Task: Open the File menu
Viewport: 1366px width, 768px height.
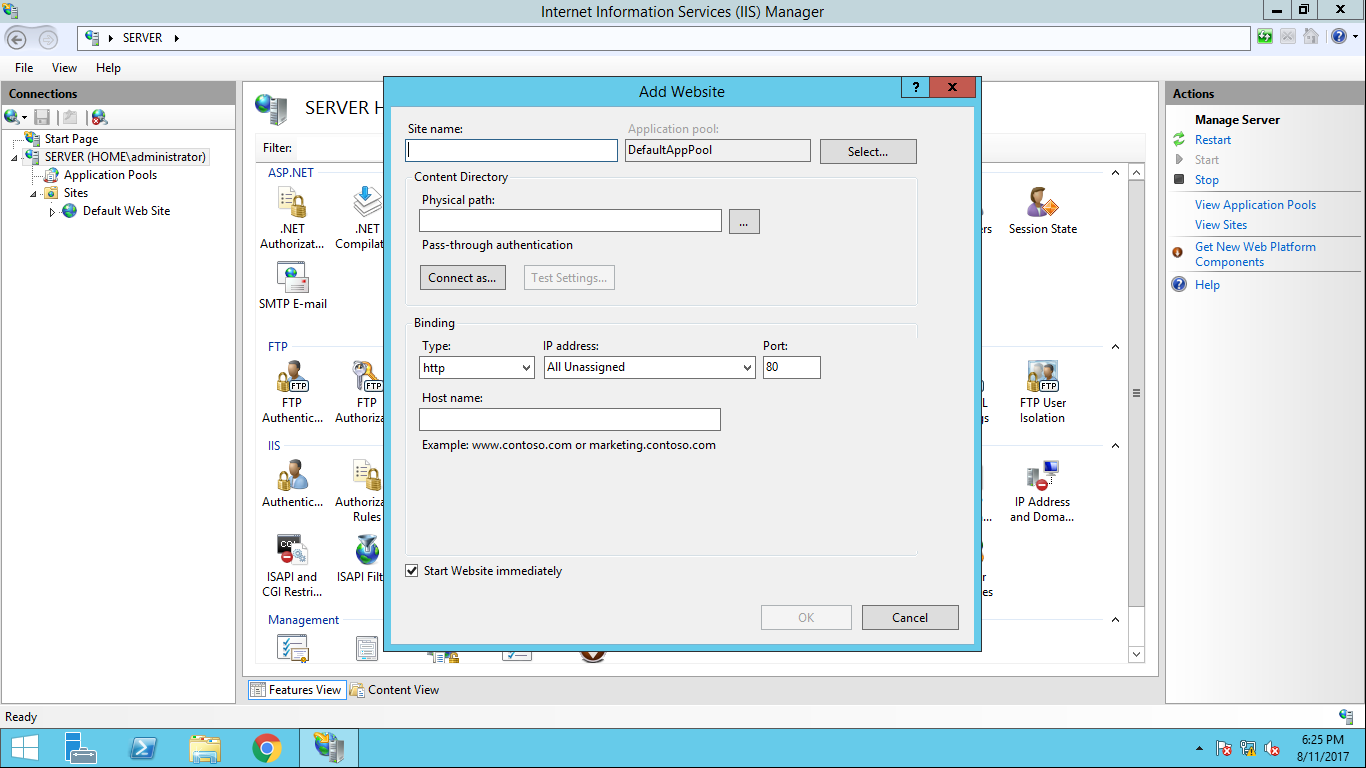Action: click(24, 68)
